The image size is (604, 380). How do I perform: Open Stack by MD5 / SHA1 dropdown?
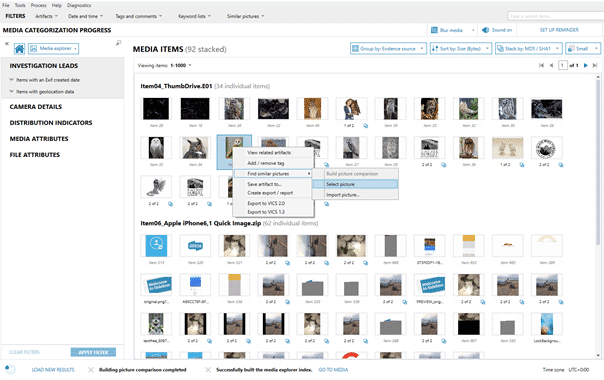point(528,49)
